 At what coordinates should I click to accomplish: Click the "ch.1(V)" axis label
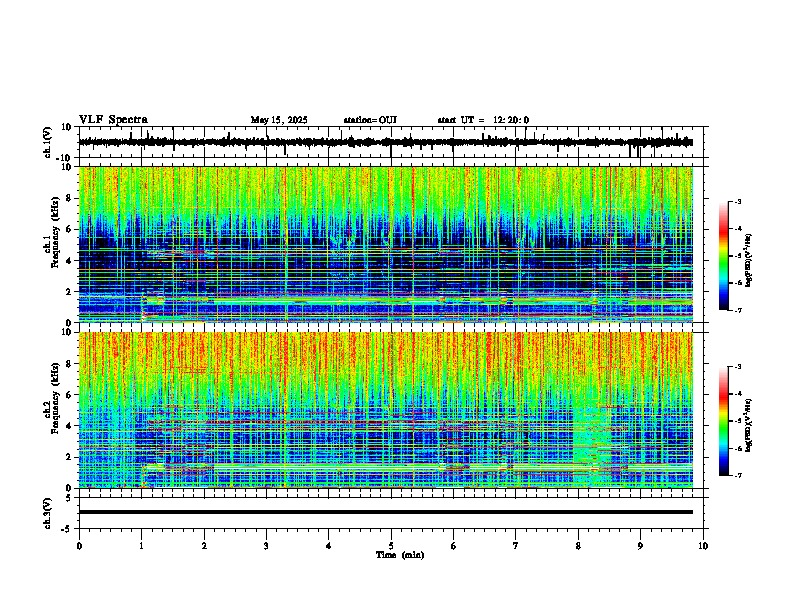pos(48,142)
